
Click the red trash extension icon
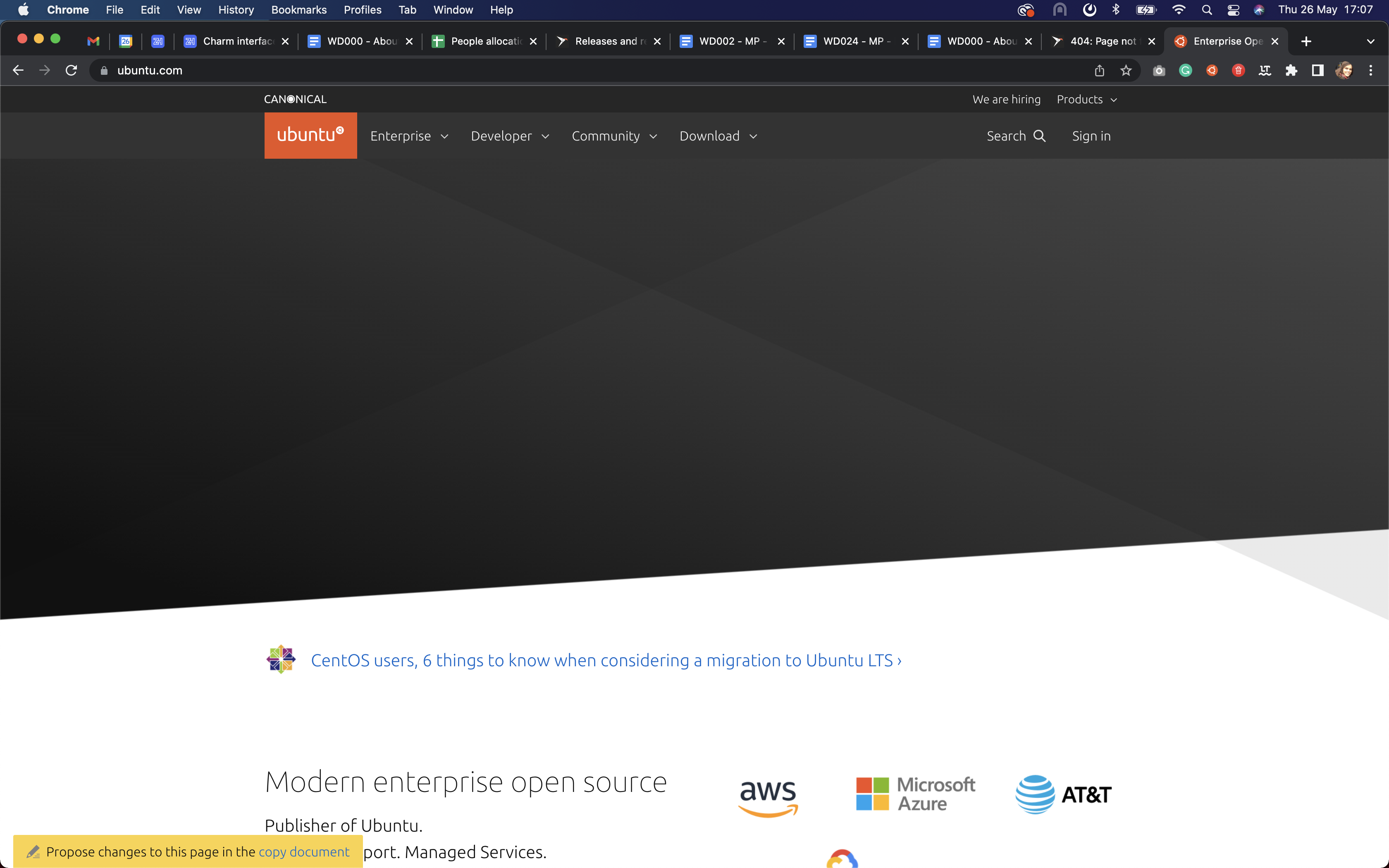[1238, 70]
